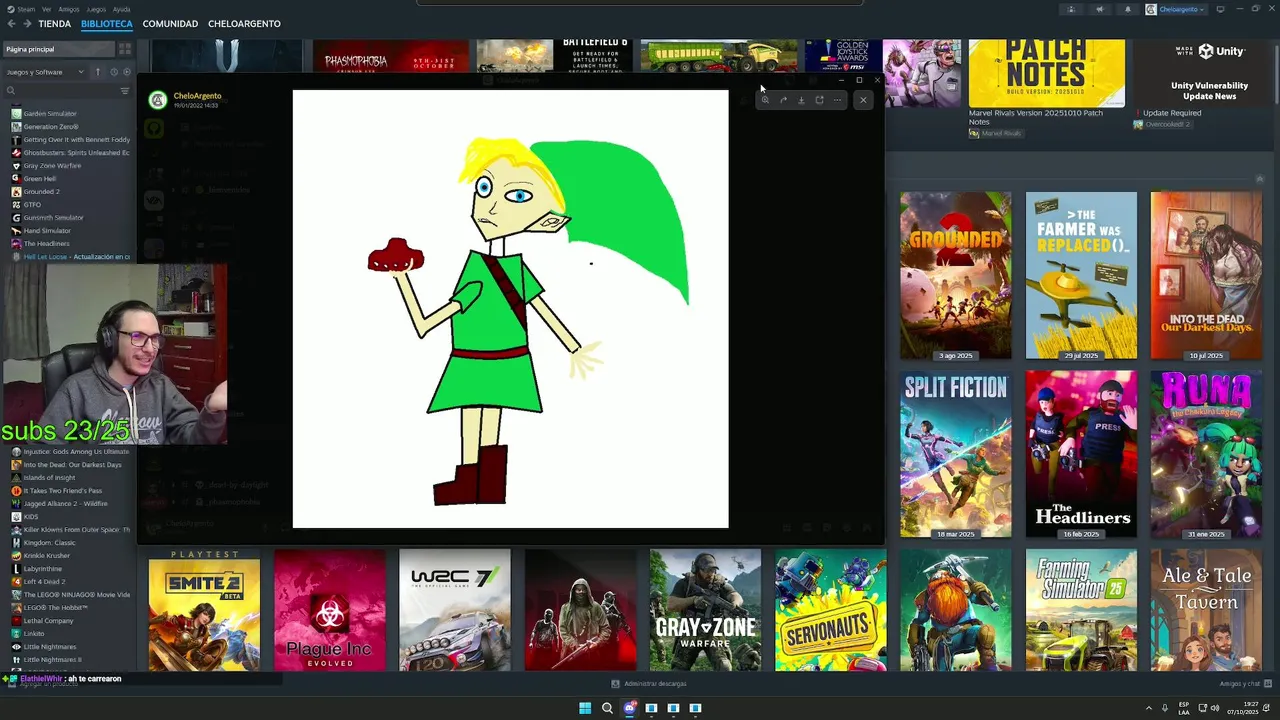Click the library search field
The height and width of the screenshot is (720, 1280).
[62, 91]
